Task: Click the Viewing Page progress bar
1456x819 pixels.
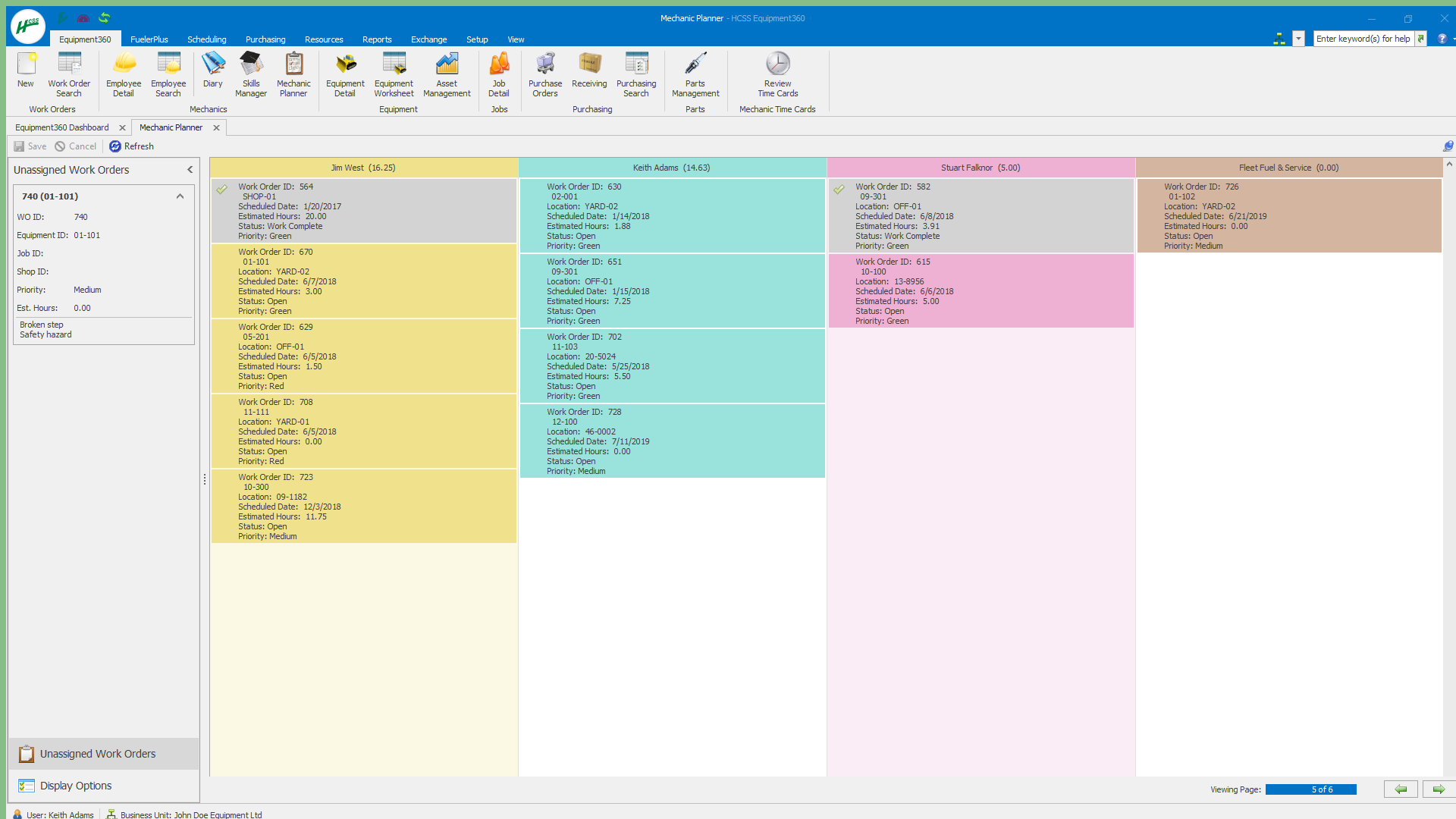Action: [1310, 789]
